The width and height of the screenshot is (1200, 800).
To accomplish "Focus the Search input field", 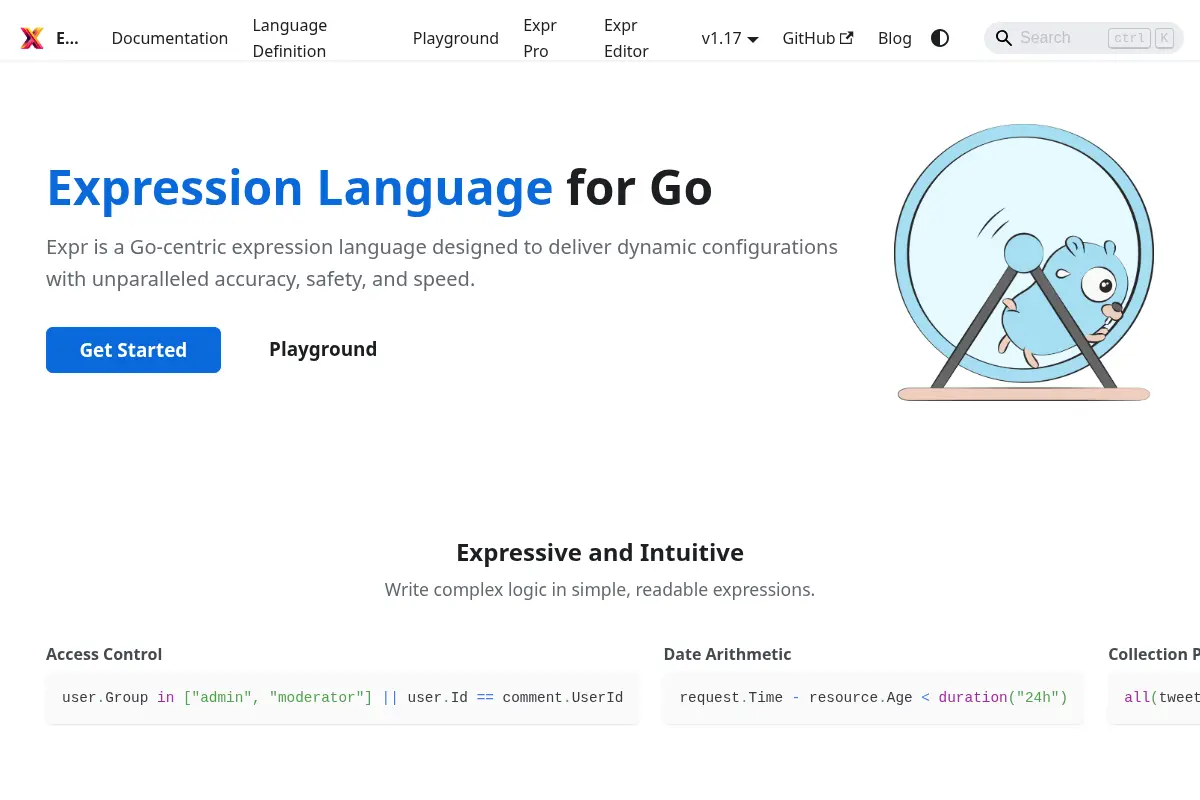I will tap(1084, 38).
